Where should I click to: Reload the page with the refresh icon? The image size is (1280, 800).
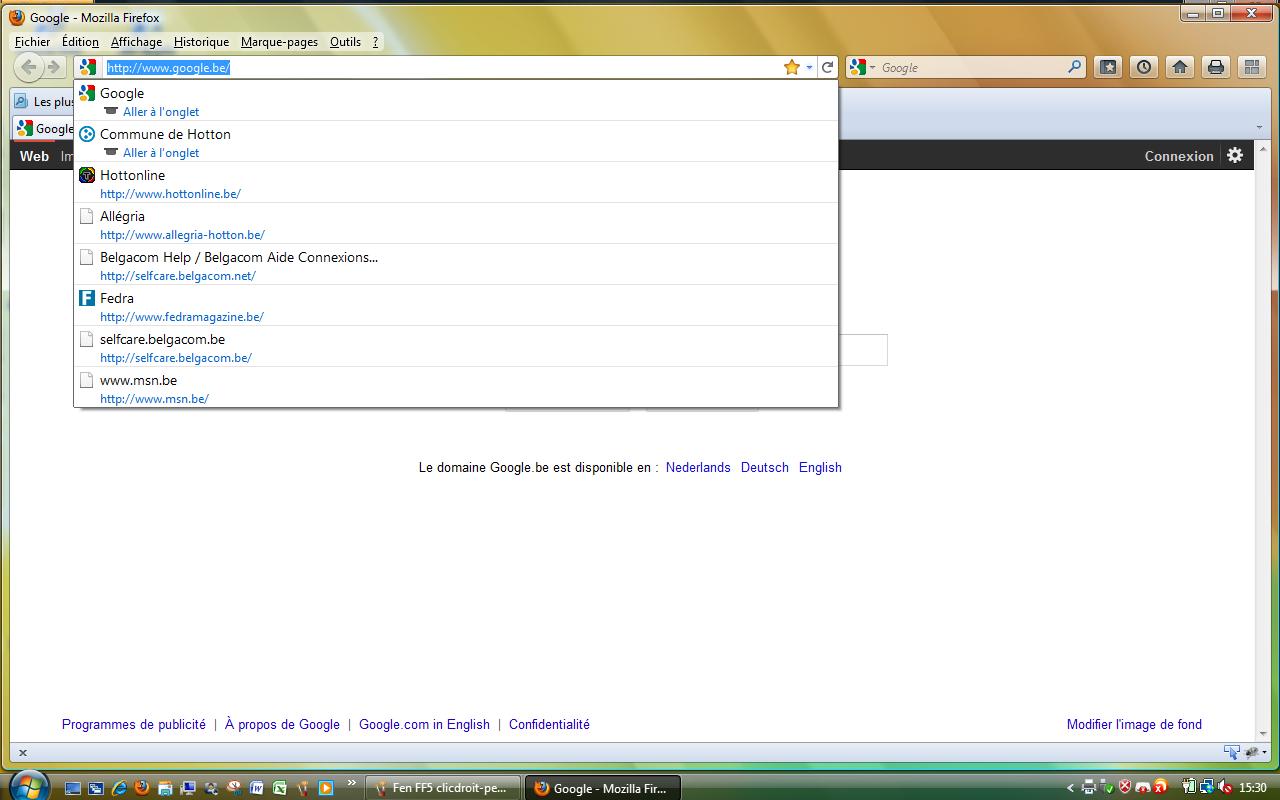827,67
